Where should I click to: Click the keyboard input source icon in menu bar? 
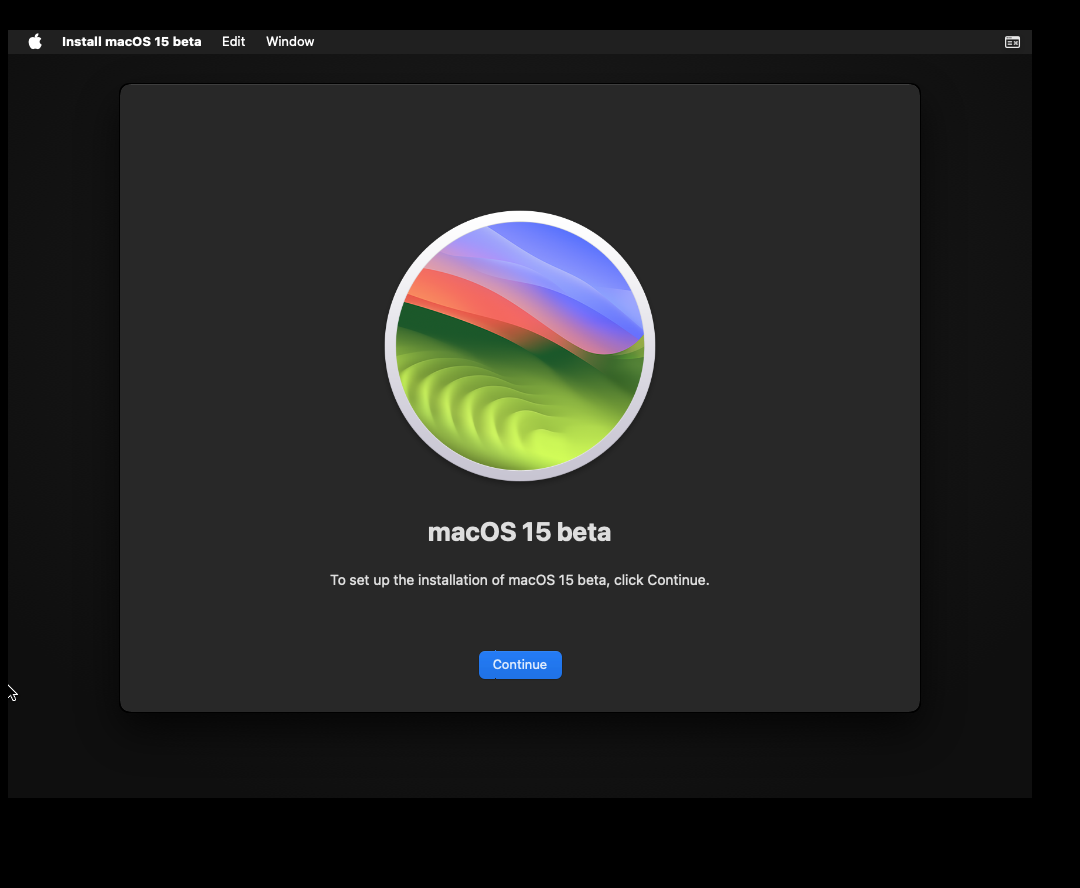tap(1012, 43)
